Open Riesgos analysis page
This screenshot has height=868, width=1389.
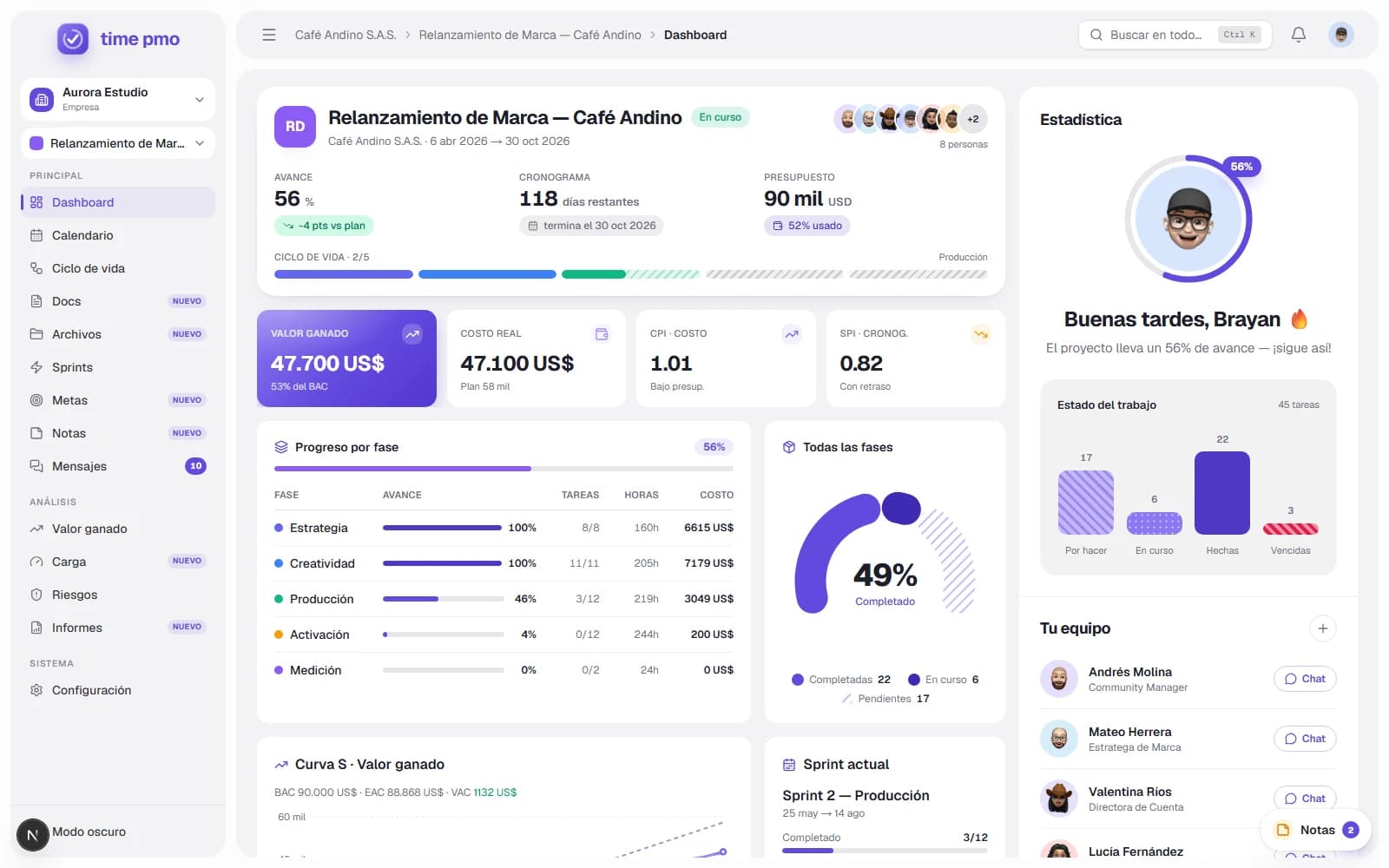click(x=118, y=595)
